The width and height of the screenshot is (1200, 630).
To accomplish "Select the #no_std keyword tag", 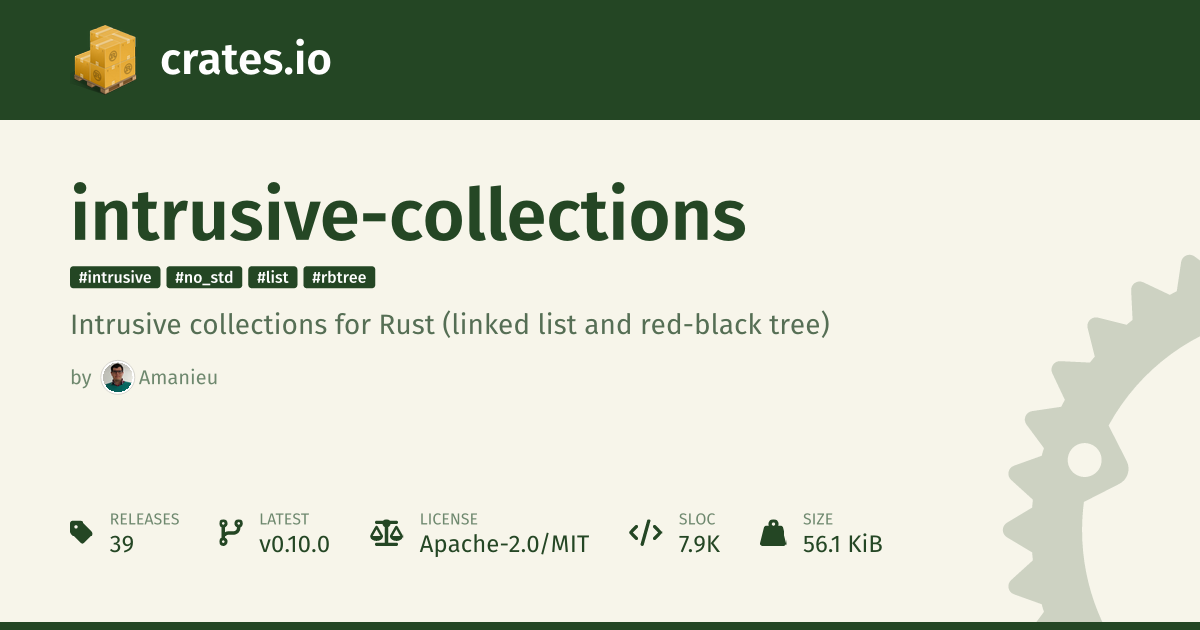I will coord(204,278).
